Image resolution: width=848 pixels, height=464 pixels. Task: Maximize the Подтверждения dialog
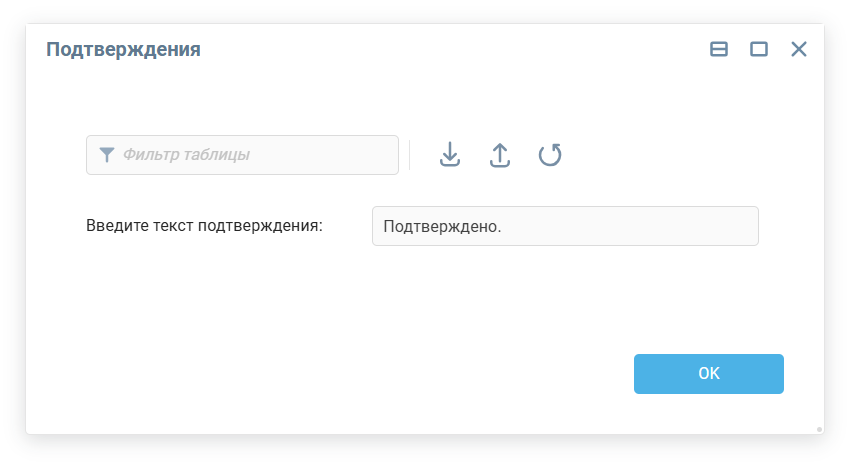point(759,49)
